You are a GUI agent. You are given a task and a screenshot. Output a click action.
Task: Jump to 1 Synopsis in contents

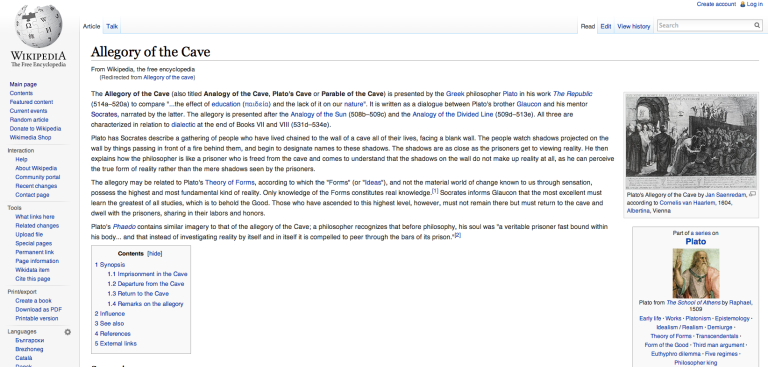[x=110, y=265]
